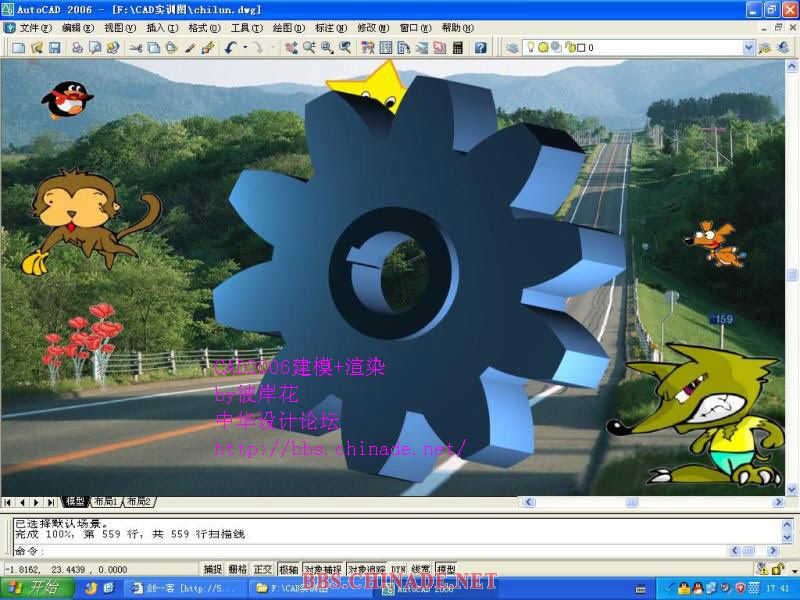Open the Block Editor icon
Image resolution: width=800 pixels, height=600 pixels.
click(x=207, y=47)
